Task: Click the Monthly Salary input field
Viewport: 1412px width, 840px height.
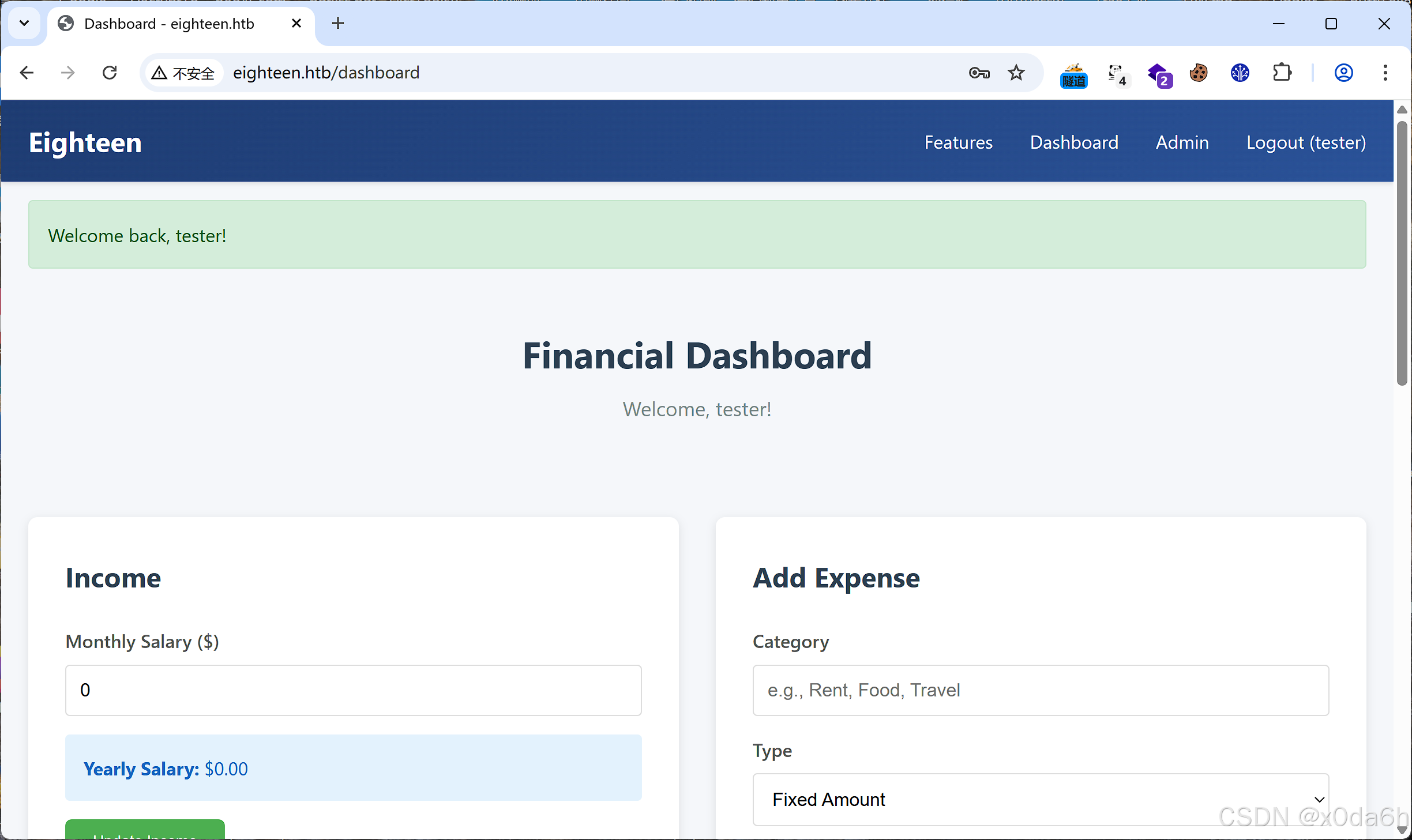Action: [x=353, y=690]
